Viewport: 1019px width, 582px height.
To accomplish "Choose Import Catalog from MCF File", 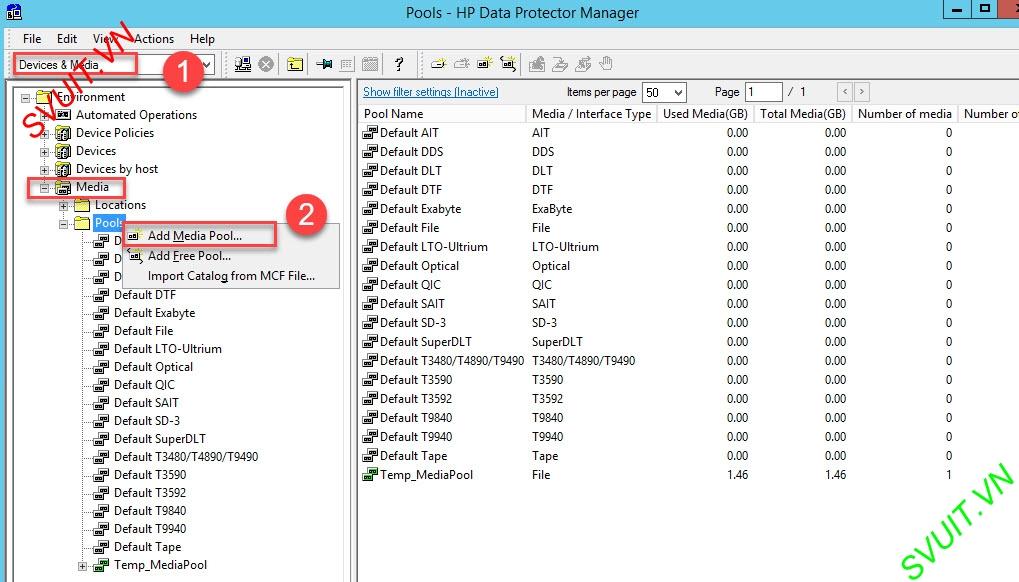I will 231,276.
